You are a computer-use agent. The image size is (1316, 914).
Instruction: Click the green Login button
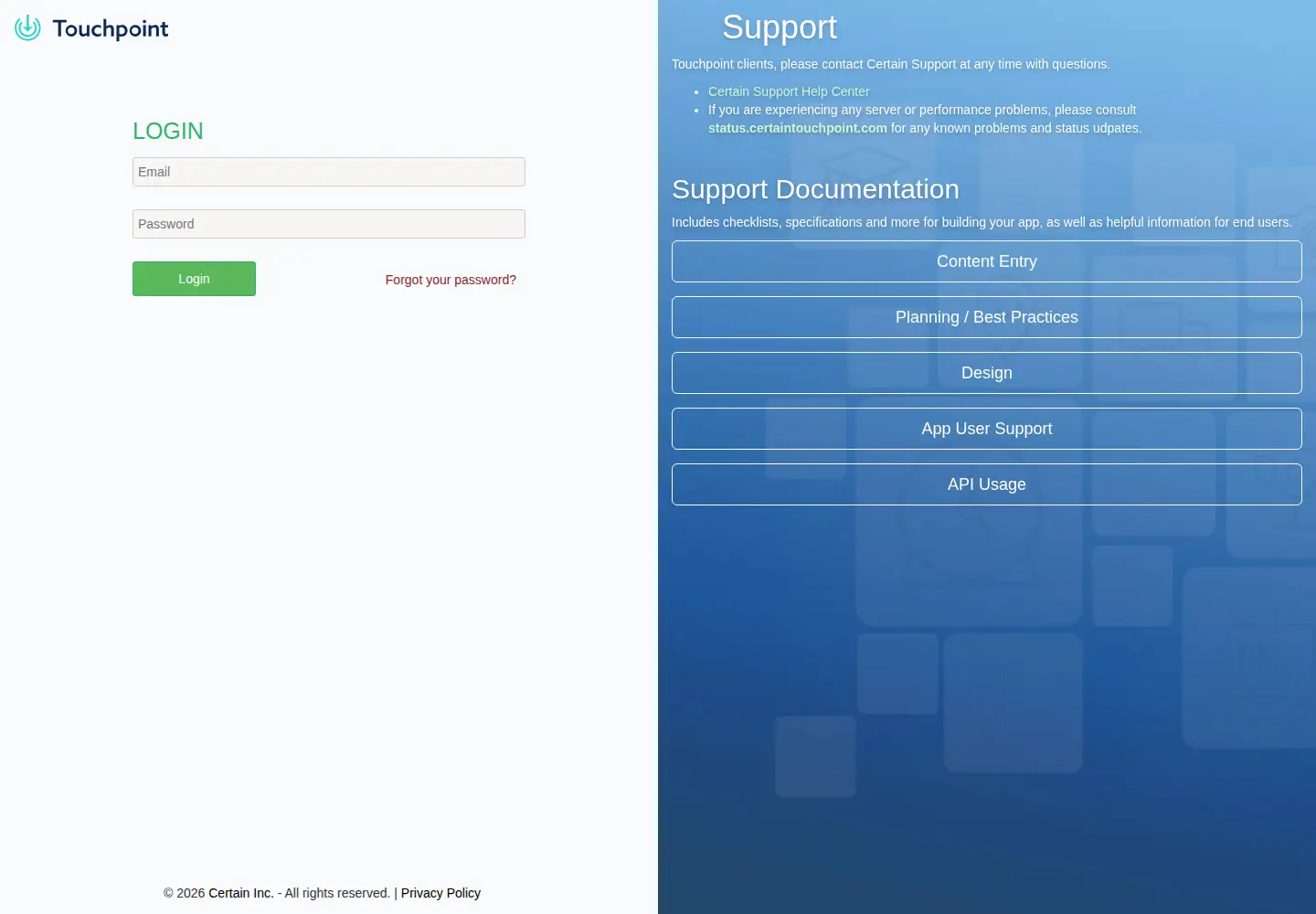194,279
